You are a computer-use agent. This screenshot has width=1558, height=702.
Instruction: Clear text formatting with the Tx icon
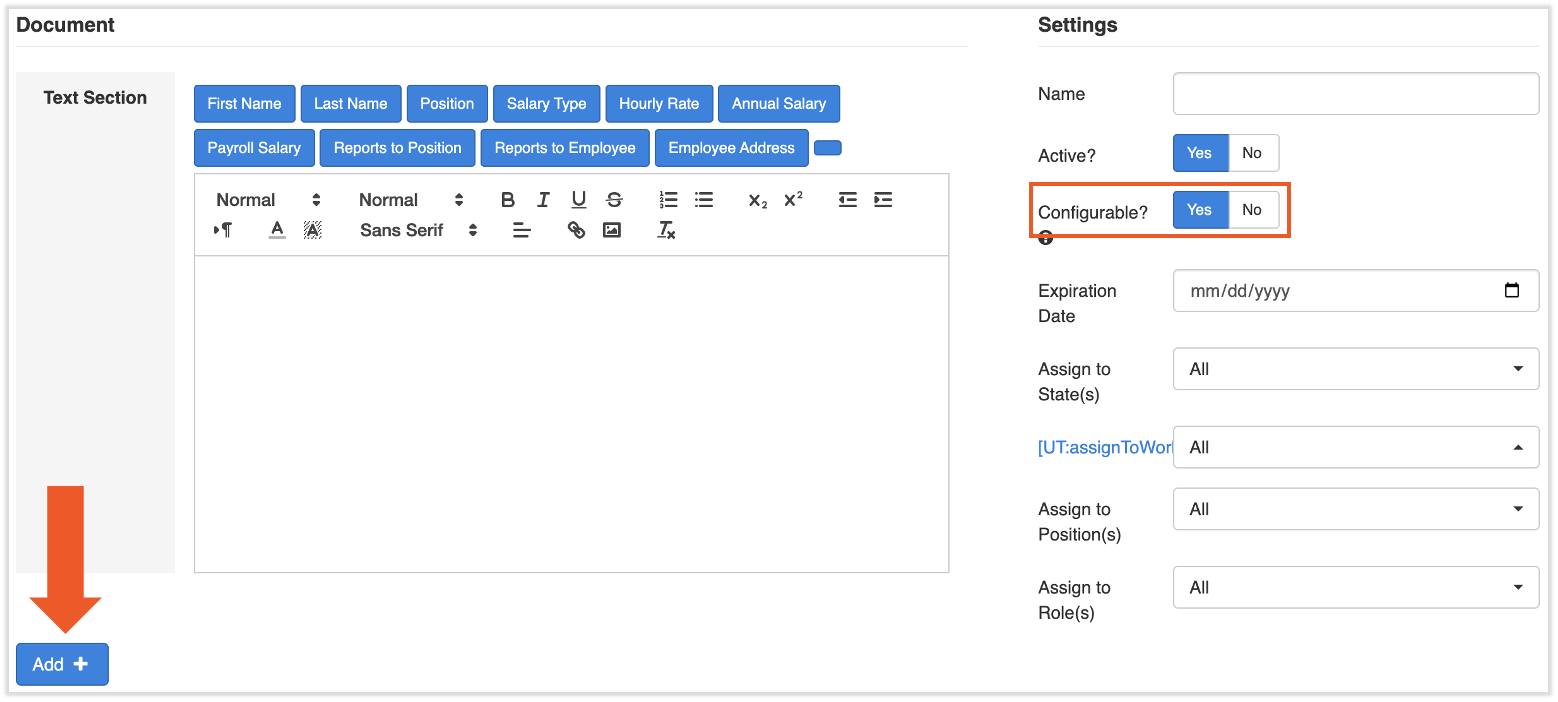(x=666, y=230)
